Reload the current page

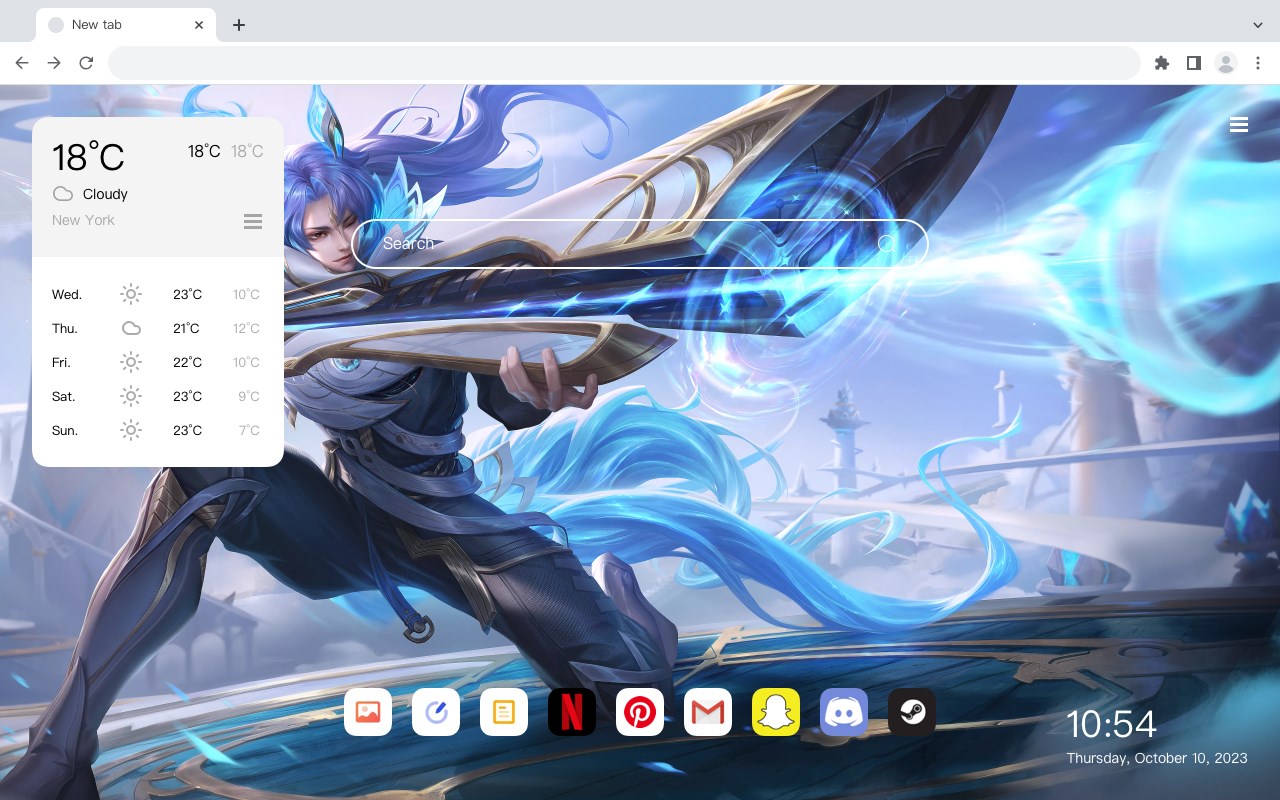[x=86, y=63]
